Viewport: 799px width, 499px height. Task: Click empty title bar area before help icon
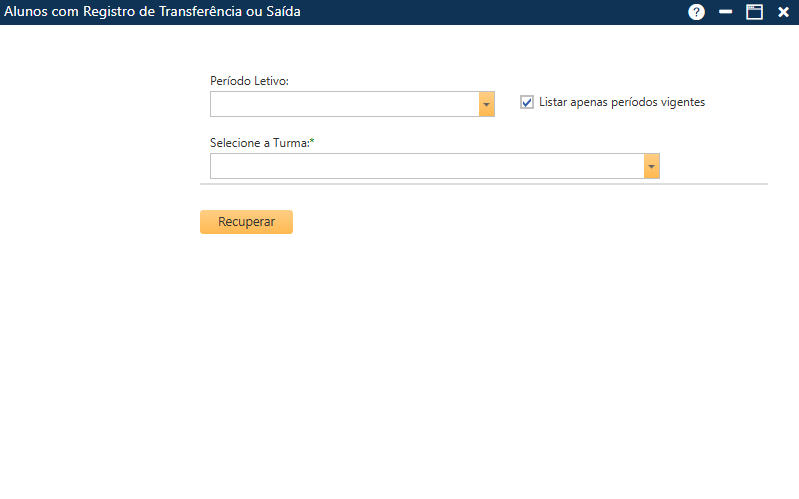click(x=500, y=12)
